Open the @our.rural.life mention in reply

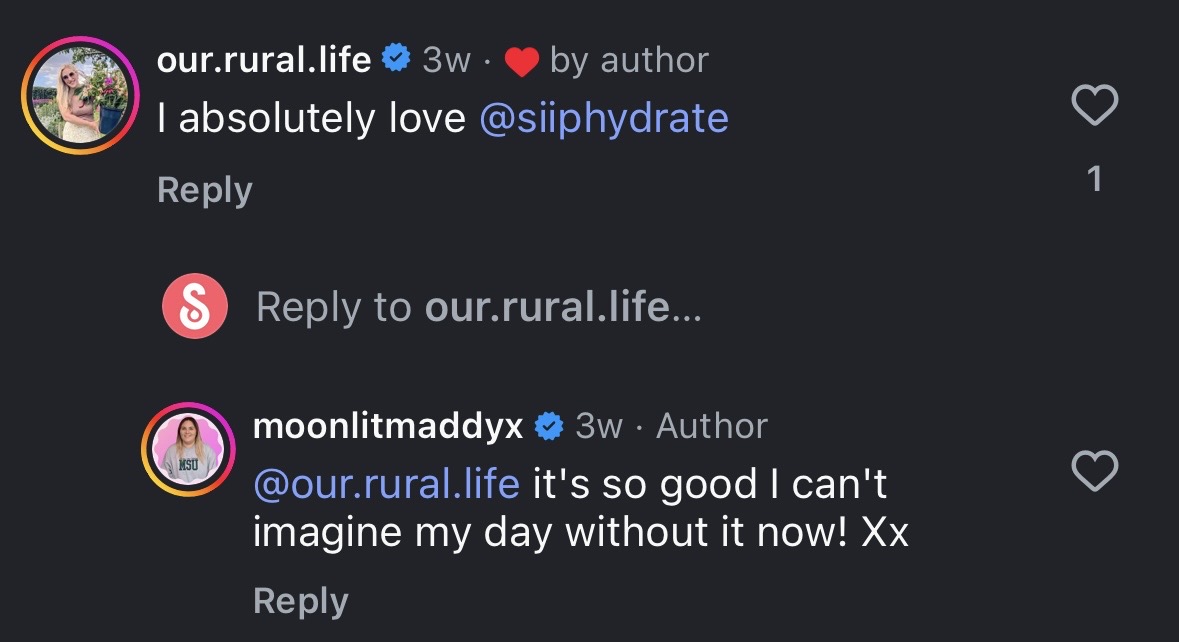click(x=386, y=484)
